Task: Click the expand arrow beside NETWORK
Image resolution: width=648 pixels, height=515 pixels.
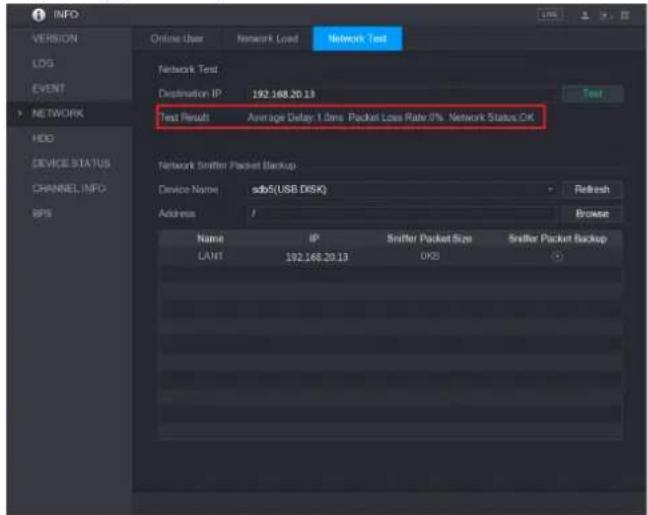Action: [x=19, y=113]
